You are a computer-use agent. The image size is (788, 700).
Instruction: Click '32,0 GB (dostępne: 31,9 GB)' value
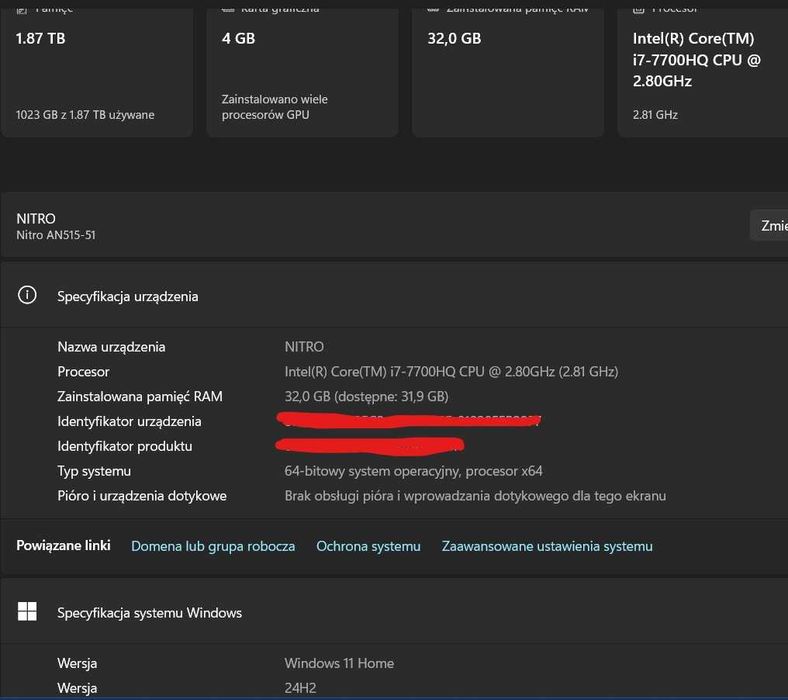pyautogui.click(x=366, y=396)
